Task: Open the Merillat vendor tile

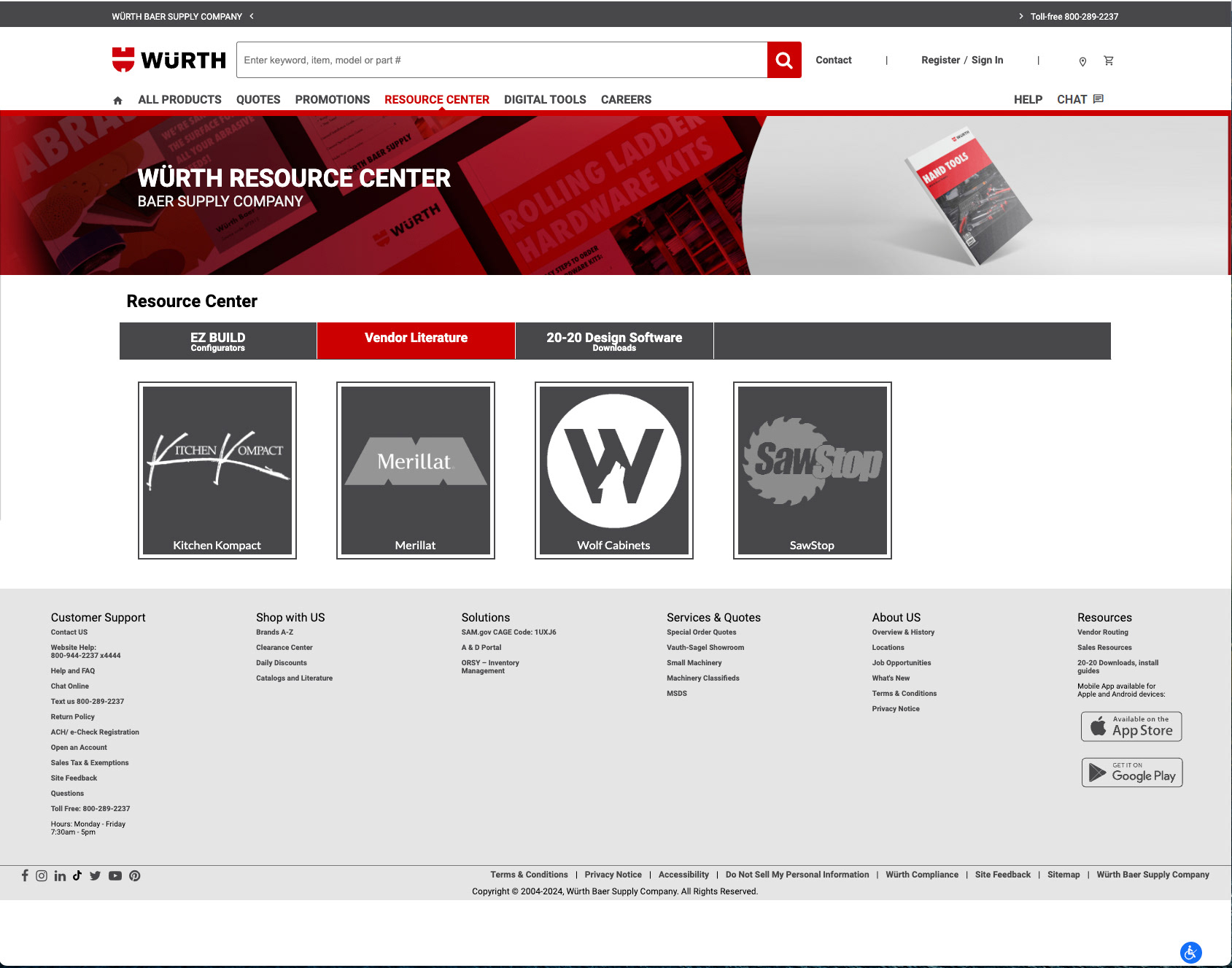Action: pos(416,471)
